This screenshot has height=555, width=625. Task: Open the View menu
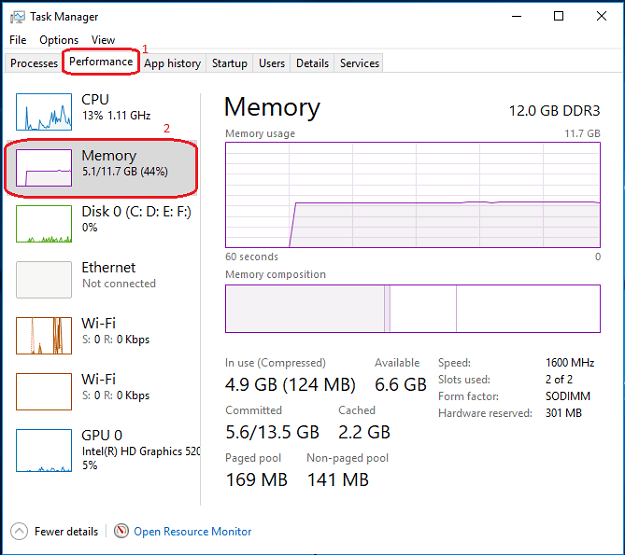pyautogui.click(x=103, y=40)
